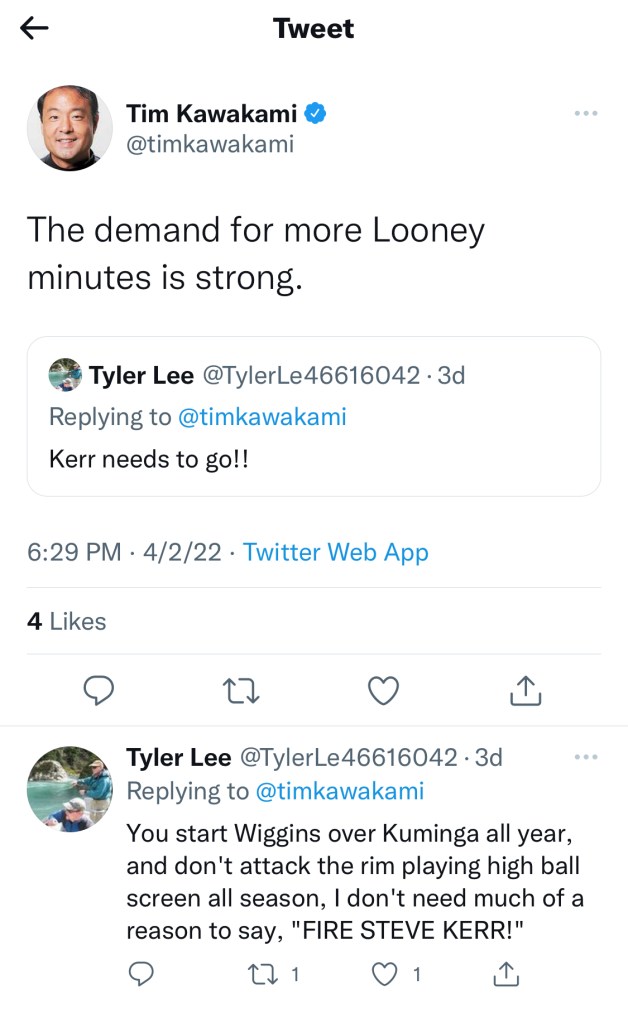Viewport: 628px width, 1023px height.
Task: Open Tyler Lee's fishing avatar in reply
Action: point(70,788)
